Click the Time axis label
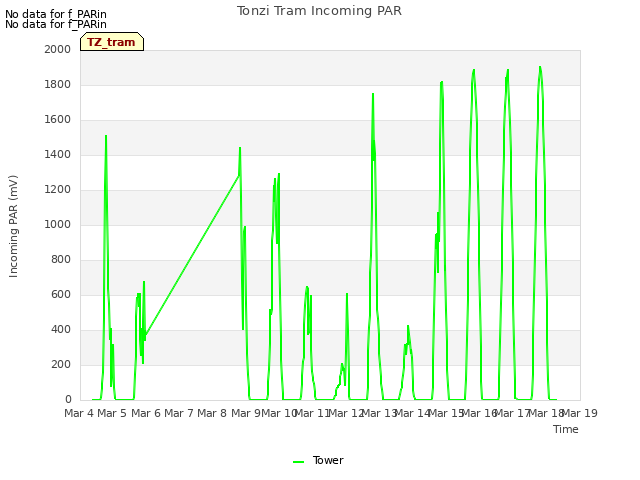Image resolution: width=640 pixels, height=480 pixels. tap(566, 429)
